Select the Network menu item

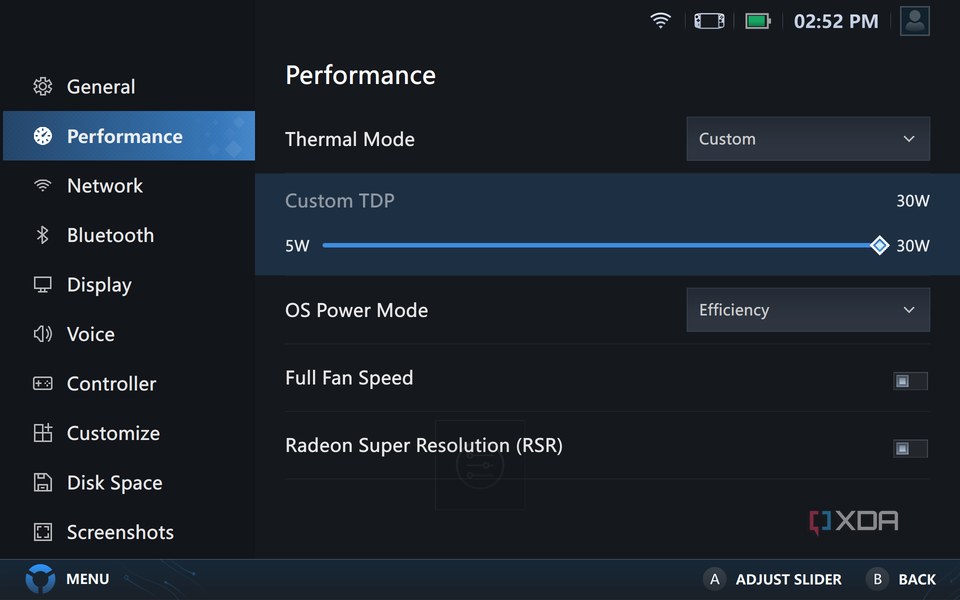pos(104,186)
